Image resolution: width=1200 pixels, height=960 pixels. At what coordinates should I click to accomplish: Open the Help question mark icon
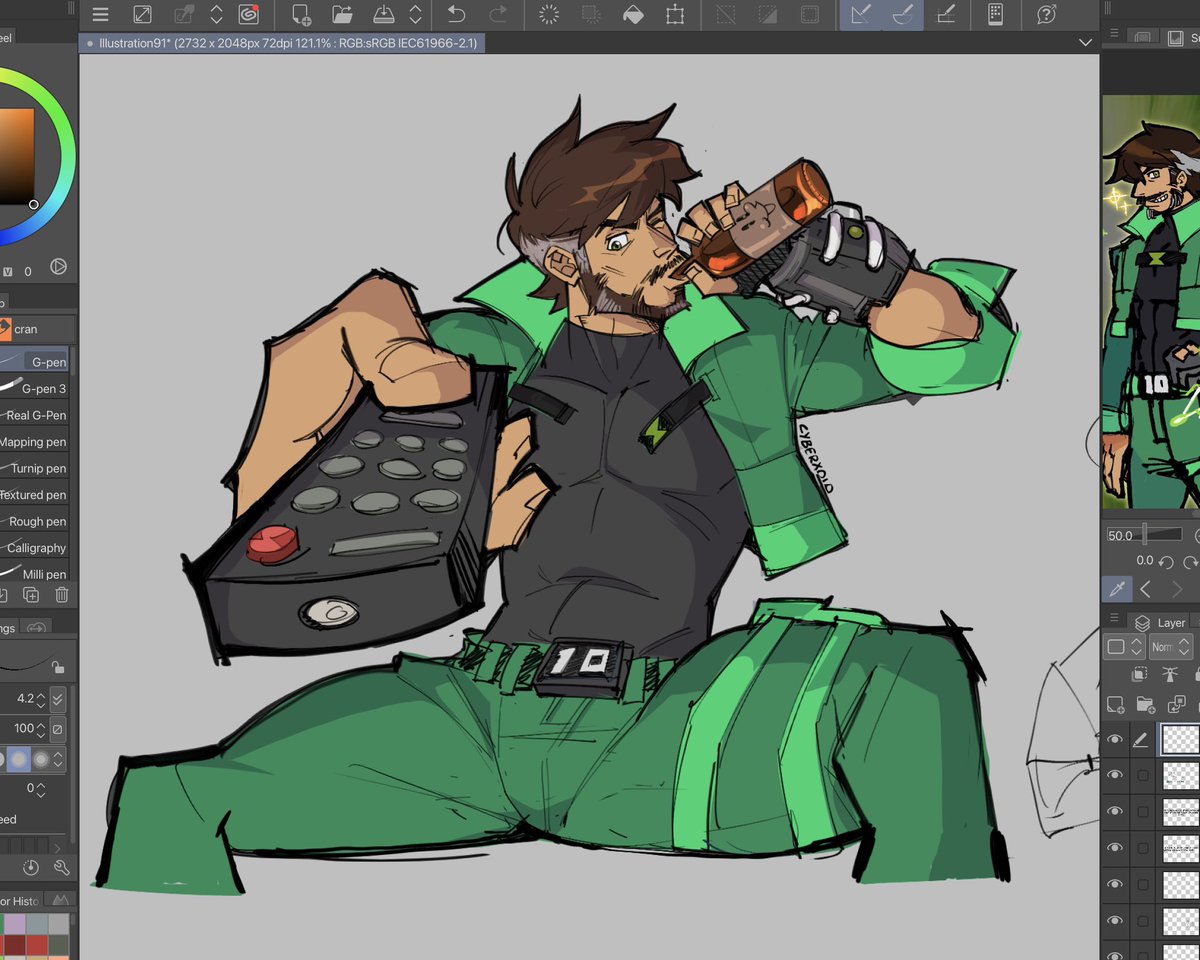(x=1046, y=14)
